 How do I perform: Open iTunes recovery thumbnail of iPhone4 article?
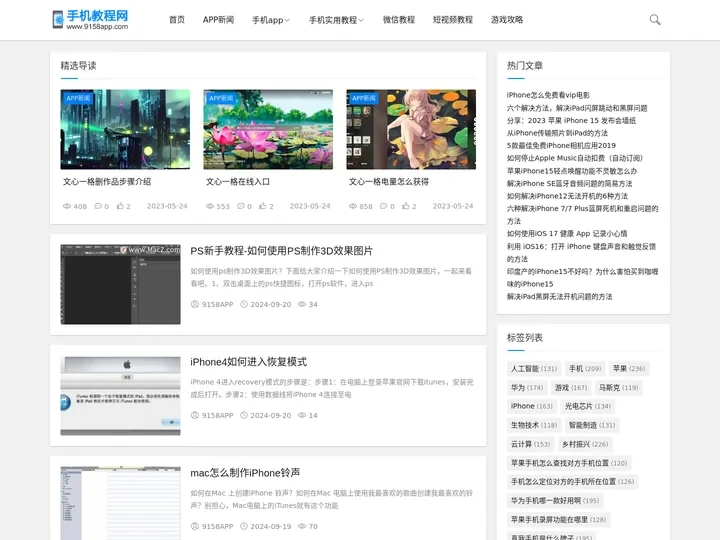120,395
